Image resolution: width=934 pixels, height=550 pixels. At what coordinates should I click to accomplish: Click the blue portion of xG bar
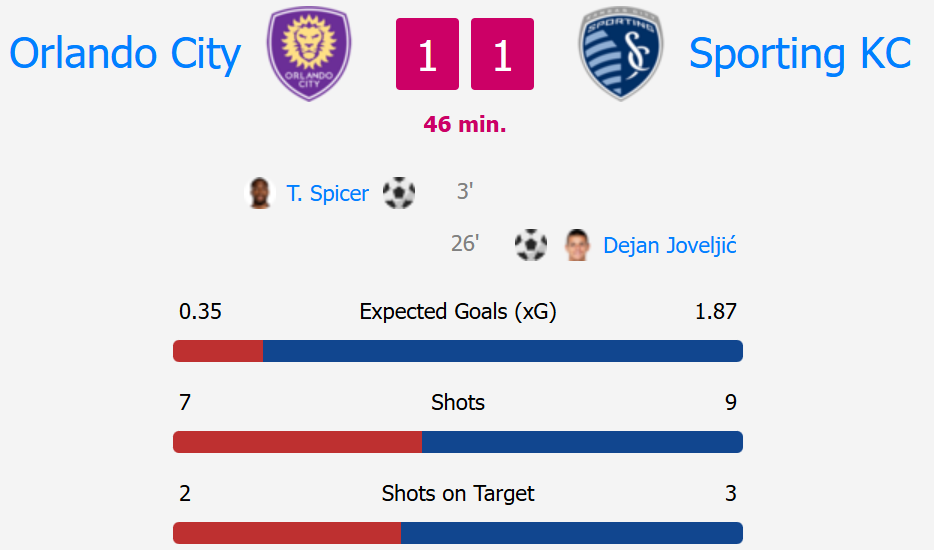[x=503, y=351]
